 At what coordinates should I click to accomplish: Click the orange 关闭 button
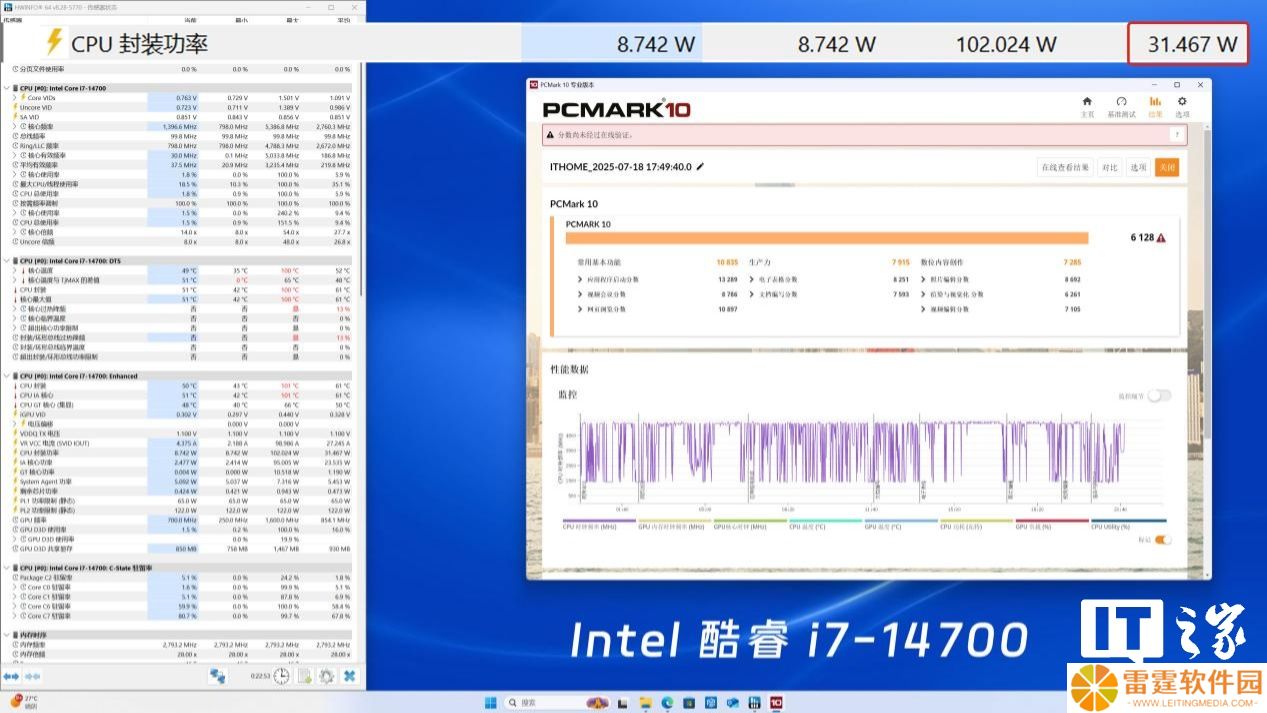click(x=1167, y=168)
